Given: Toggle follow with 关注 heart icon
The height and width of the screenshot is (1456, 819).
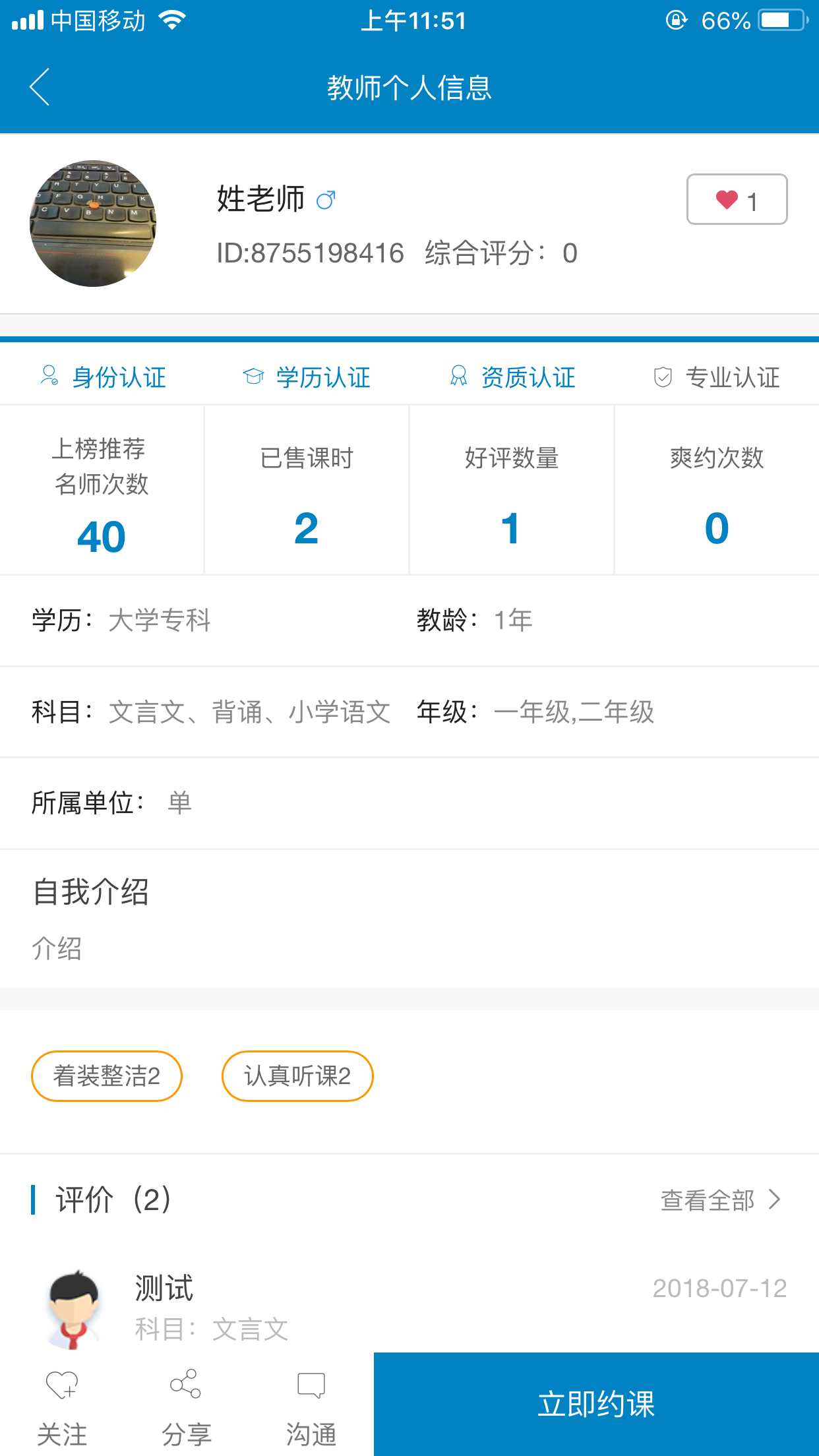Looking at the screenshot, I should [62, 1385].
